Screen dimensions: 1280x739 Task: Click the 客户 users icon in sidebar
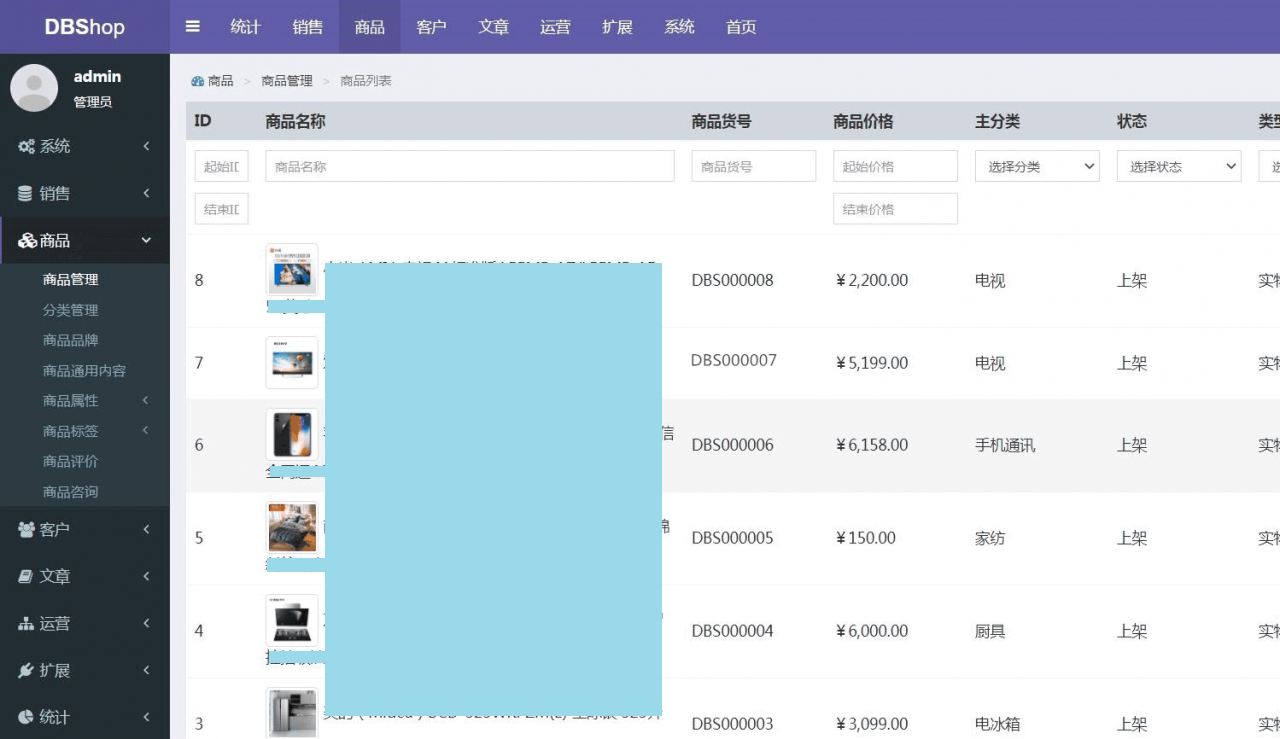[27, 529]
